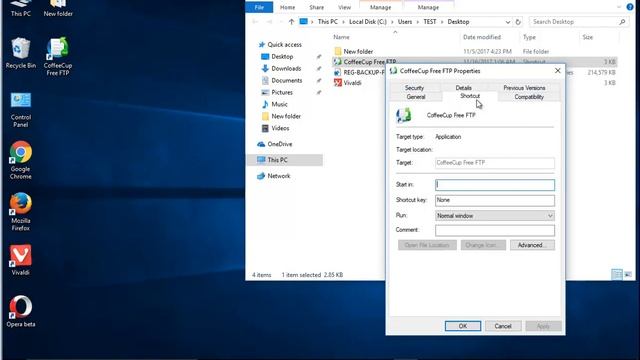Screen dimensions: 640x360
Task: Select the CoffeeCup Free FTP desktop shortcut
Action: click(x=58, y=56)
